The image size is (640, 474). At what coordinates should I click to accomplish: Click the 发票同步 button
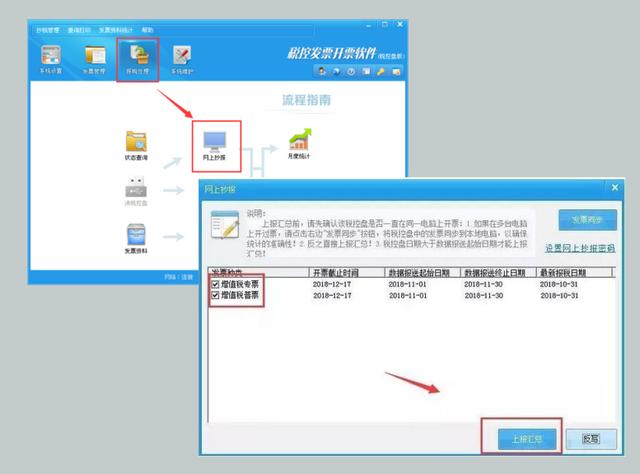587,220
